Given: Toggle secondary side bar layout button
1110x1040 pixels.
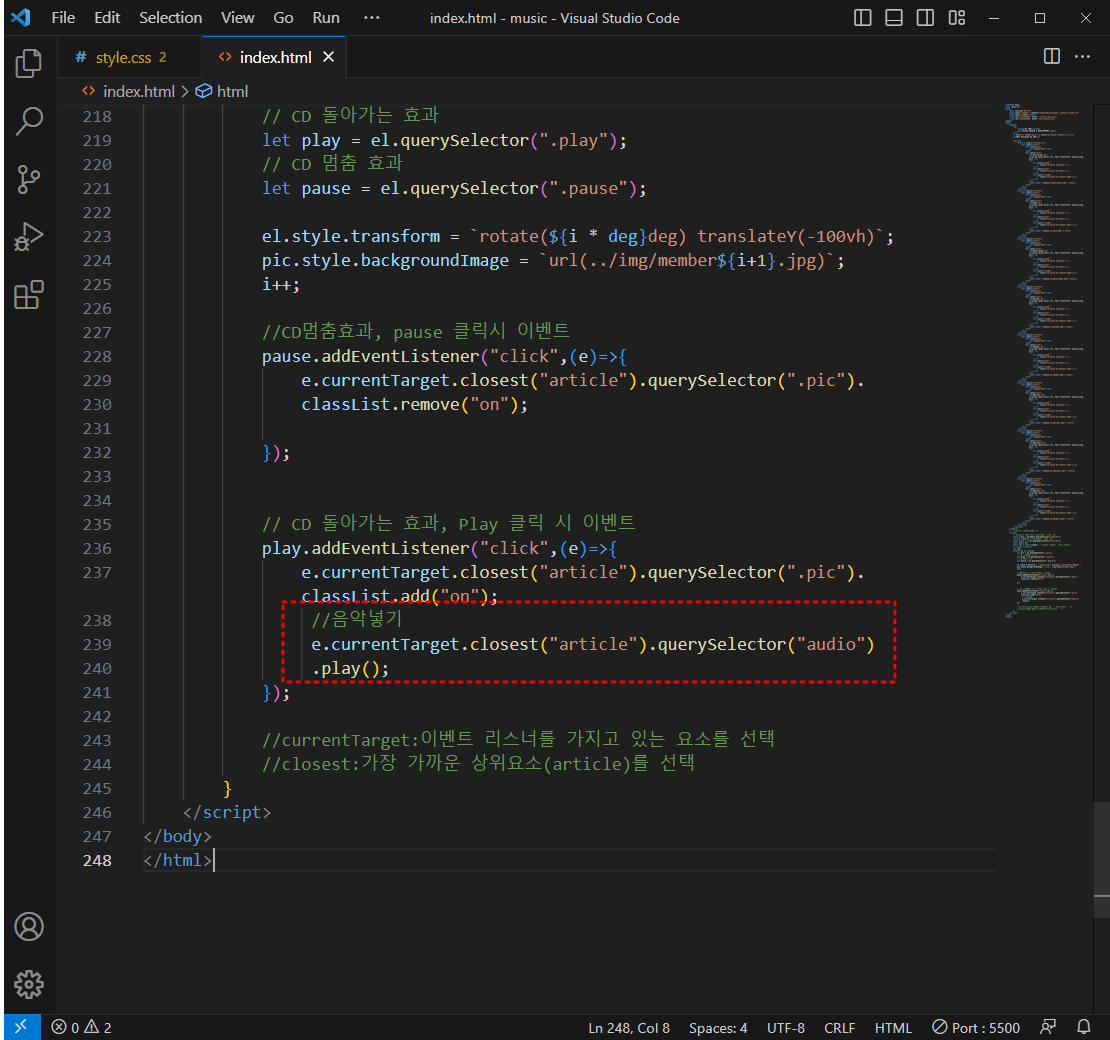Looking at the screenshot, I should [925, 18].
